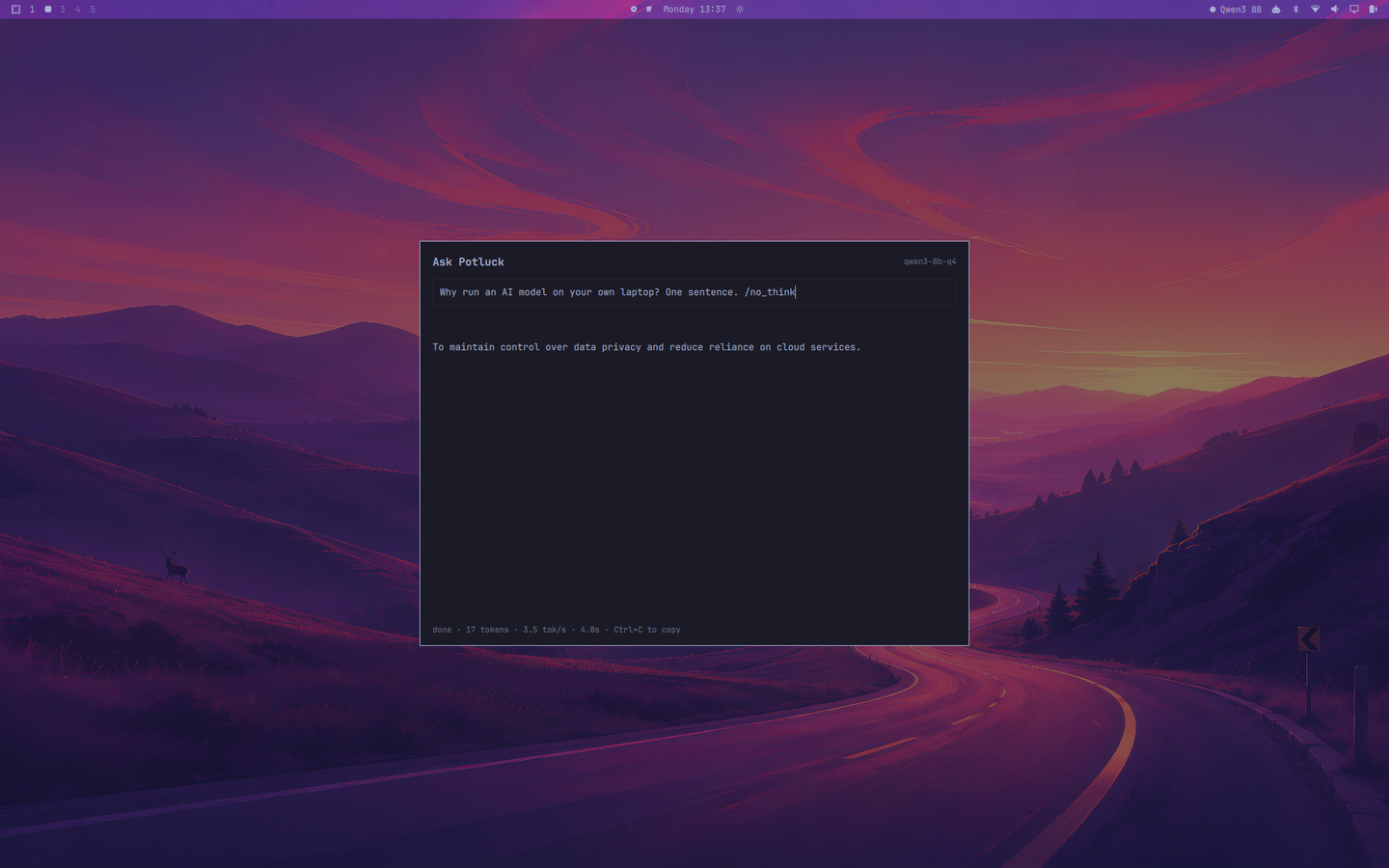Switch to workspace 1
The image size is (1389, 868).
coord(32,9)
